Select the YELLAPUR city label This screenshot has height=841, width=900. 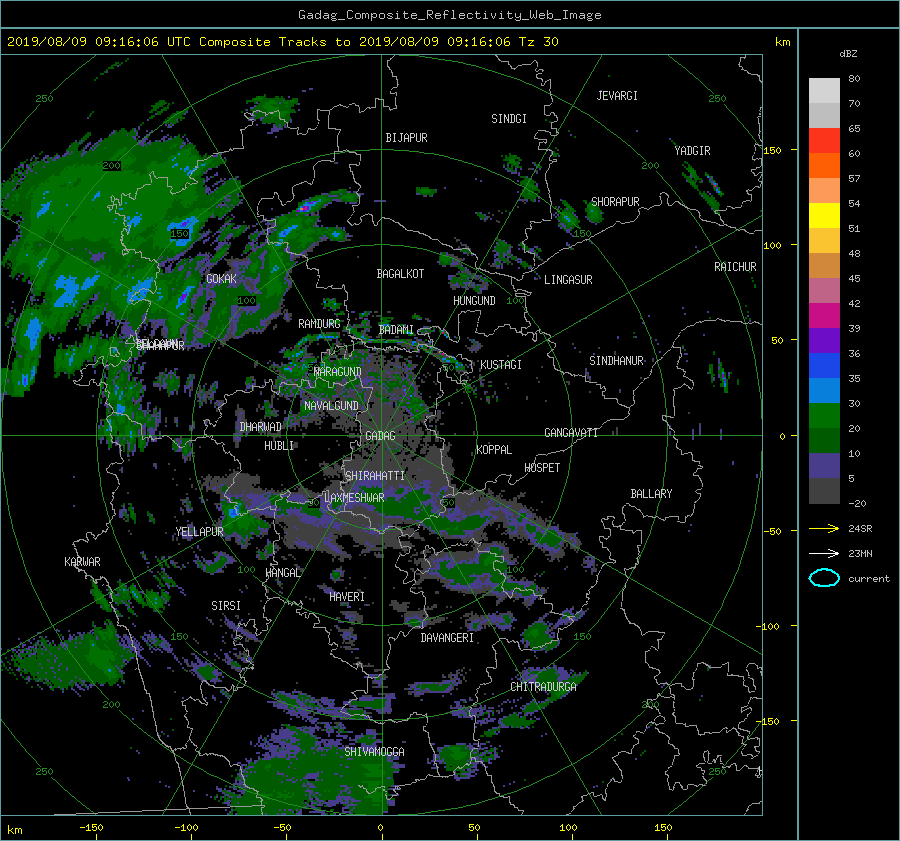199,532
